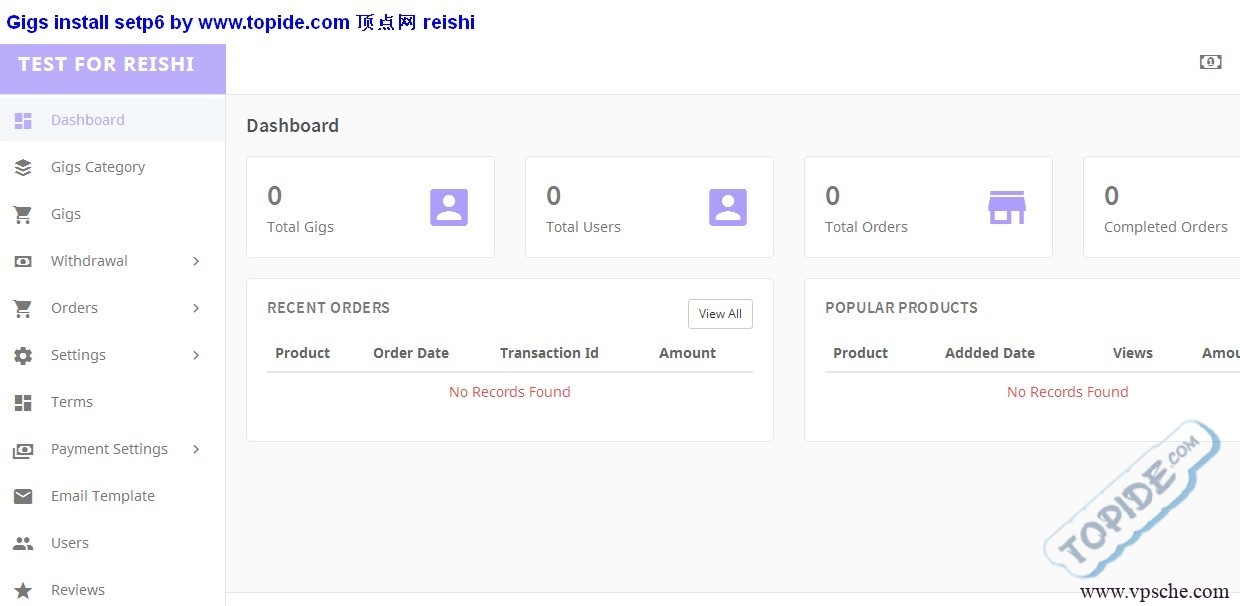Click the Dashboard grid icon in sidebar
This screenshot has width=1240, height=606.
point(23,120)
